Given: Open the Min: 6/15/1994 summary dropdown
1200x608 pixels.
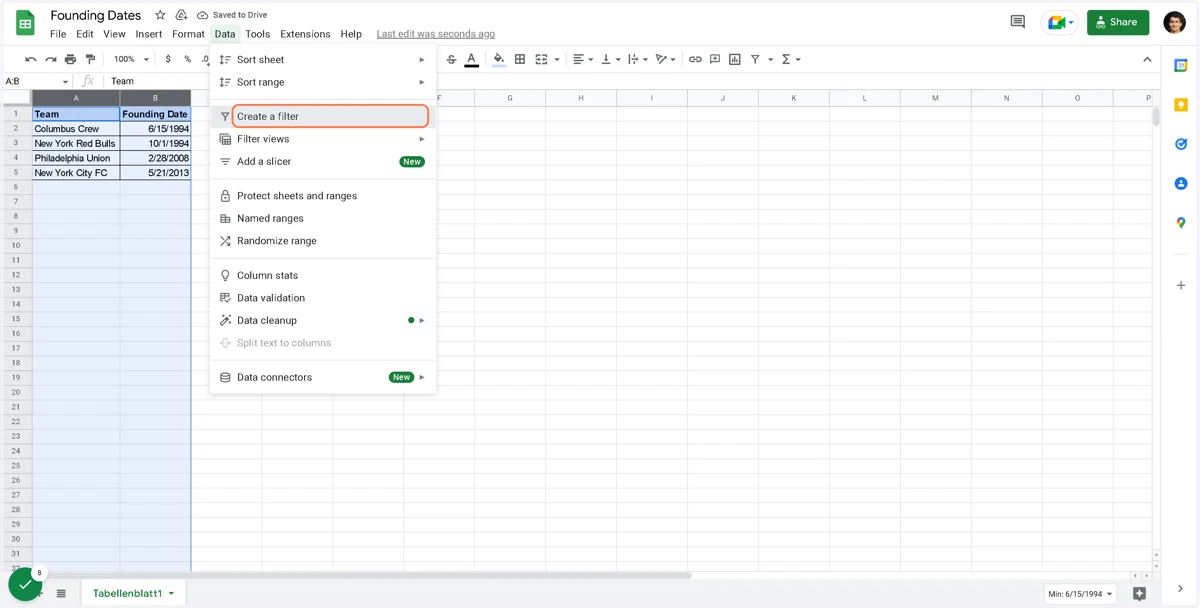Looking at the screenshot, I should (1081, 594).
